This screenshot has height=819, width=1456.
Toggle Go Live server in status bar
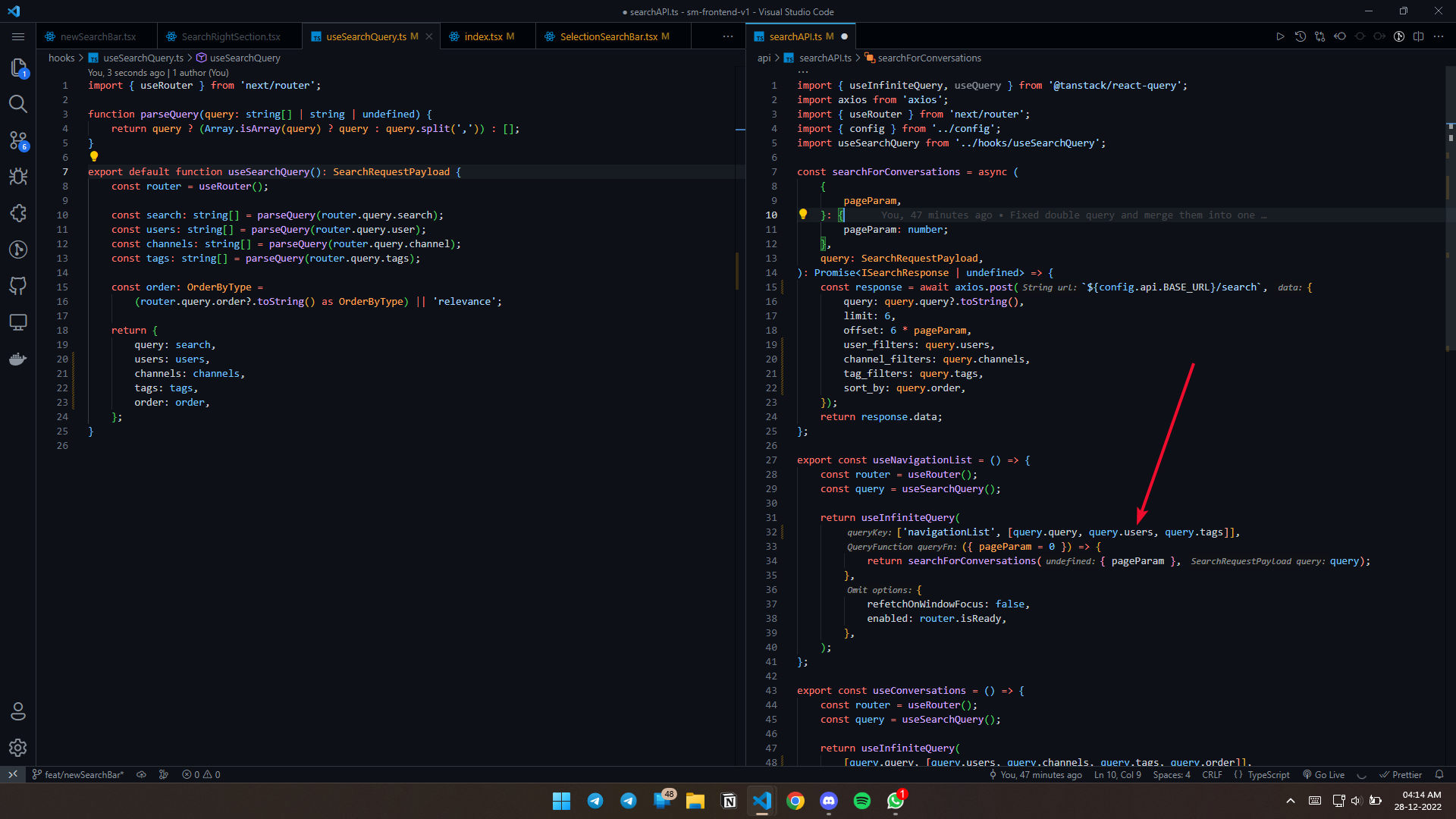1324,774
